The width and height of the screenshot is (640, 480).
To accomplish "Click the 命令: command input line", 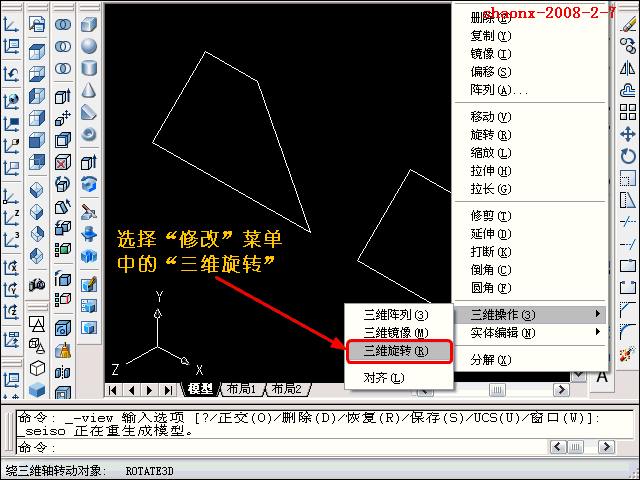I will pos(282,448).
